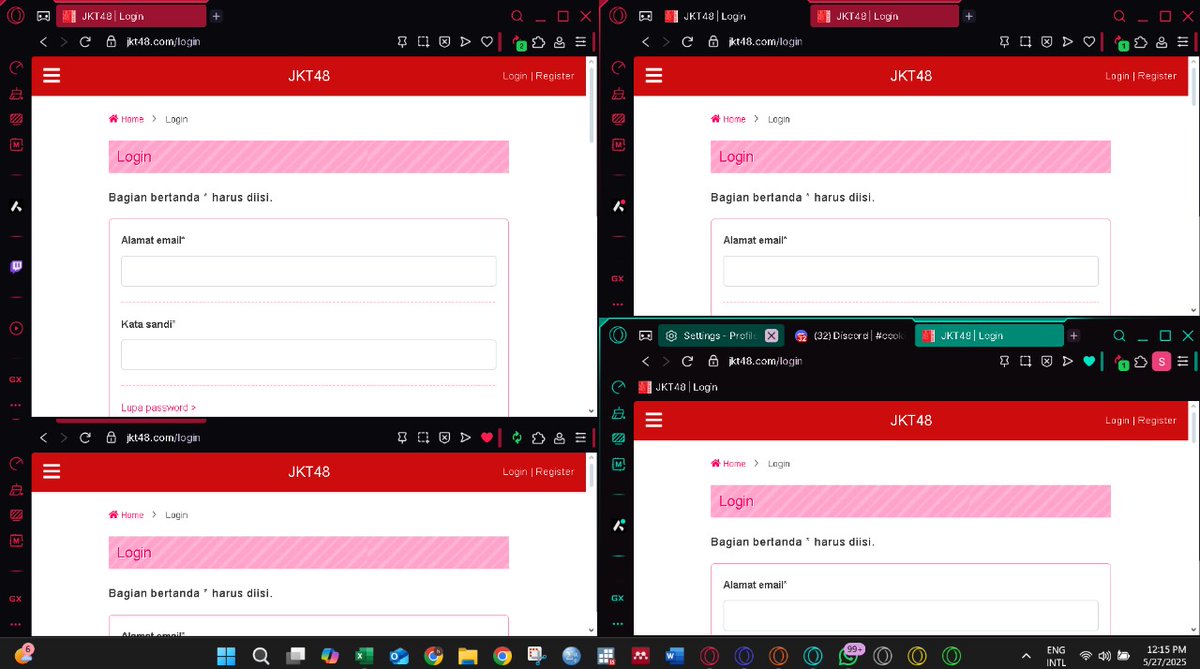Screen dimensions: 1200x669
Task: Open hamburger menu on bottom-right JKT48 page
Action: coord(654,420)
